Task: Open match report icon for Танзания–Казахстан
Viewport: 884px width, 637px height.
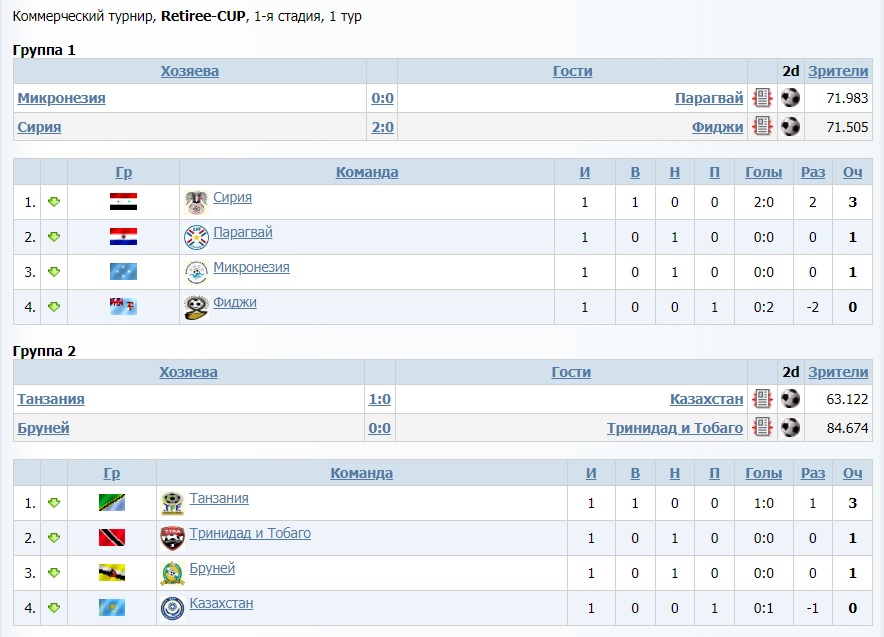Action: click(x=763, y=399)
